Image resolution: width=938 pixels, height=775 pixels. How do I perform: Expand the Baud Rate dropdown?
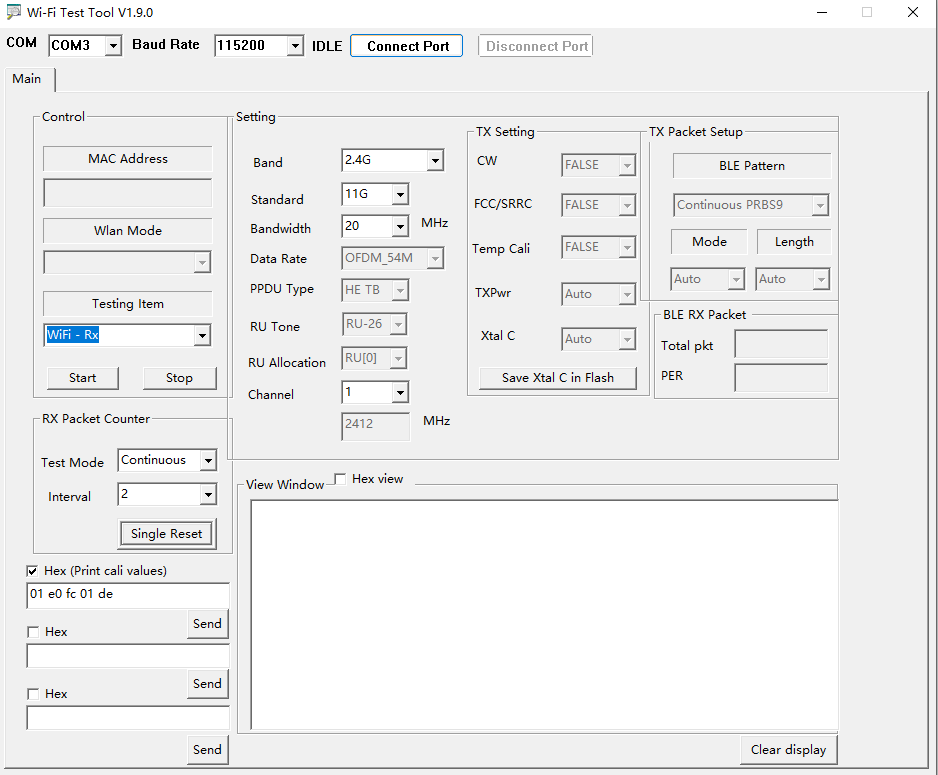(294, 46)
